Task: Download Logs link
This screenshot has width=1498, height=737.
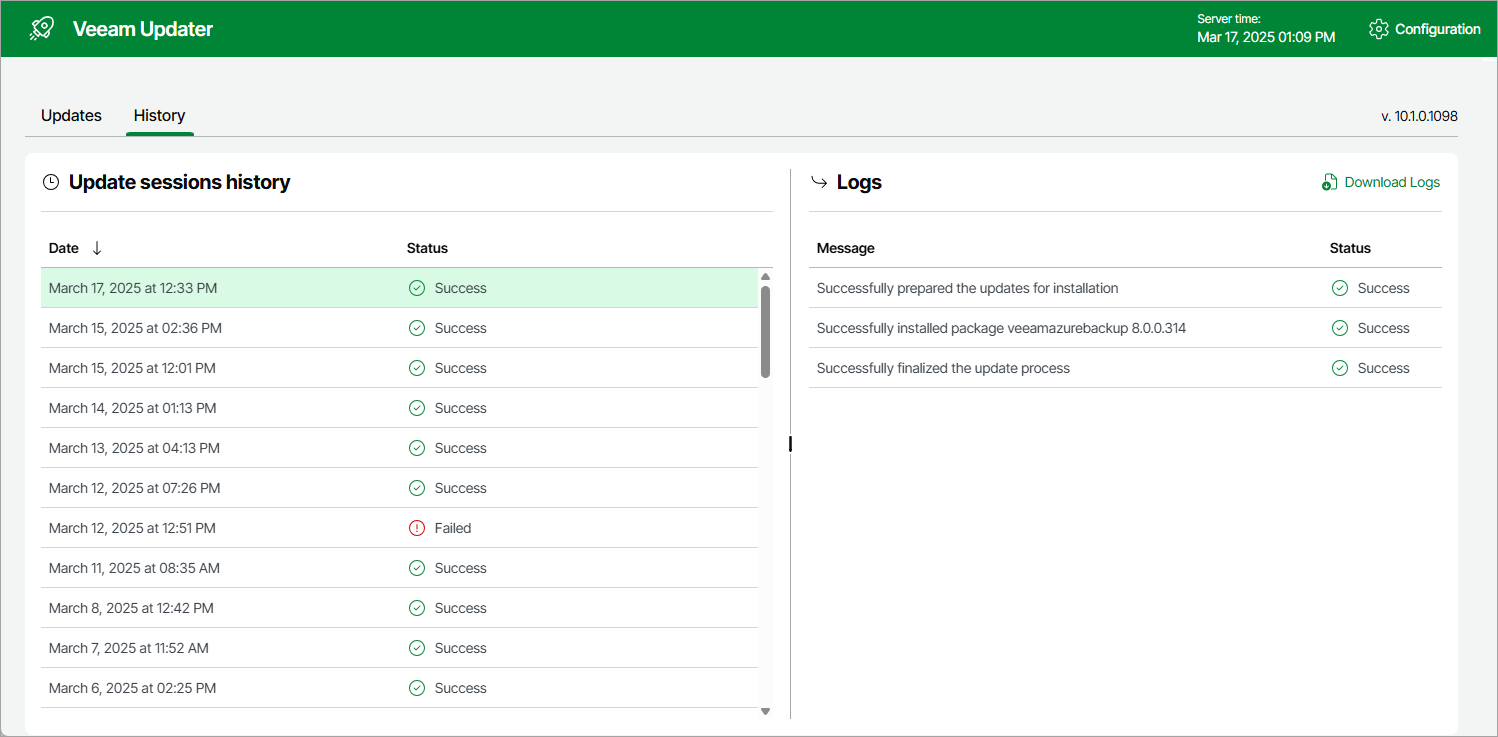Action: pos(1381,182)
